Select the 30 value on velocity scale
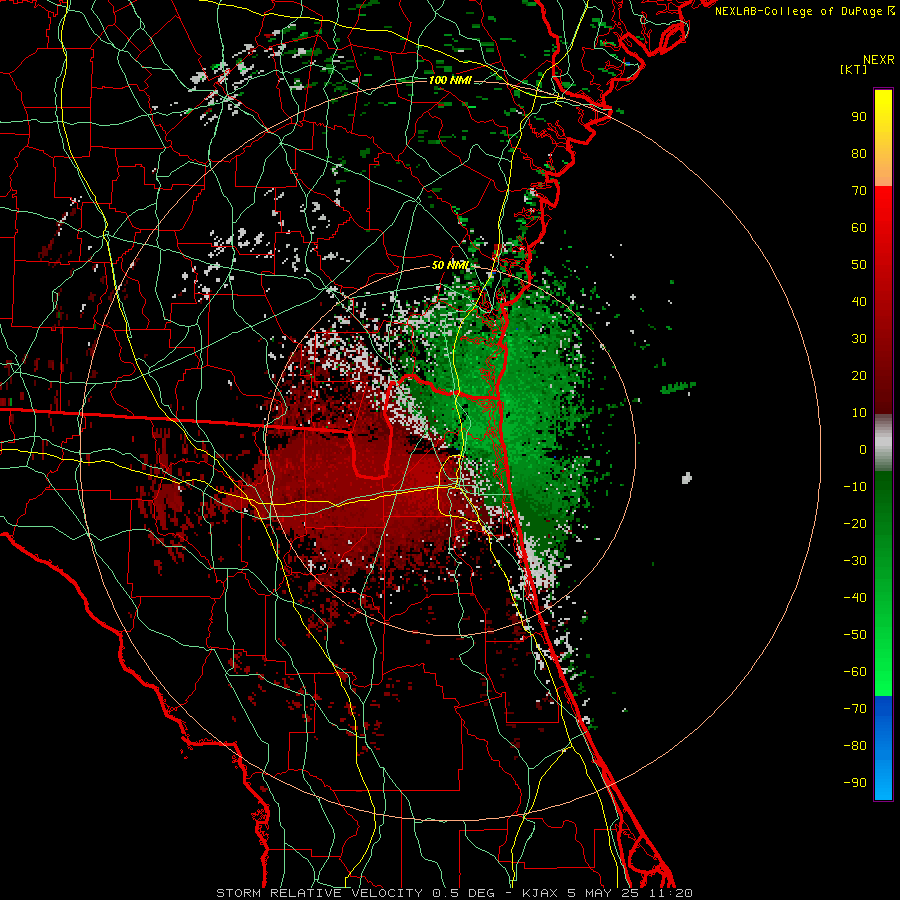900x900 pixels. point(859,339)
